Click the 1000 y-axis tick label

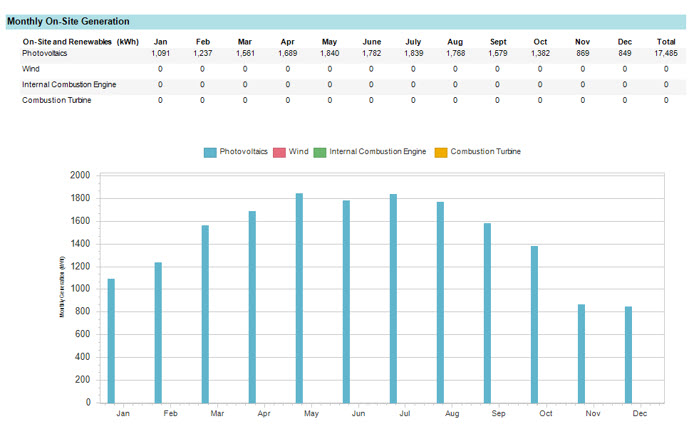coord(80,289)
